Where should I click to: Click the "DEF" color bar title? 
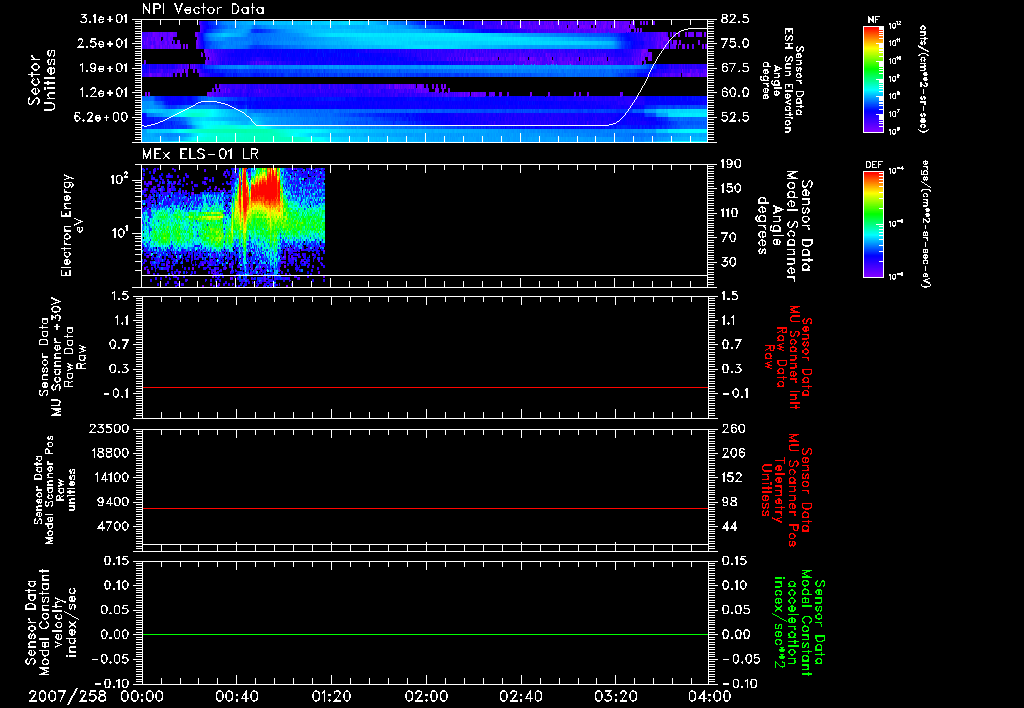point(873,165)
